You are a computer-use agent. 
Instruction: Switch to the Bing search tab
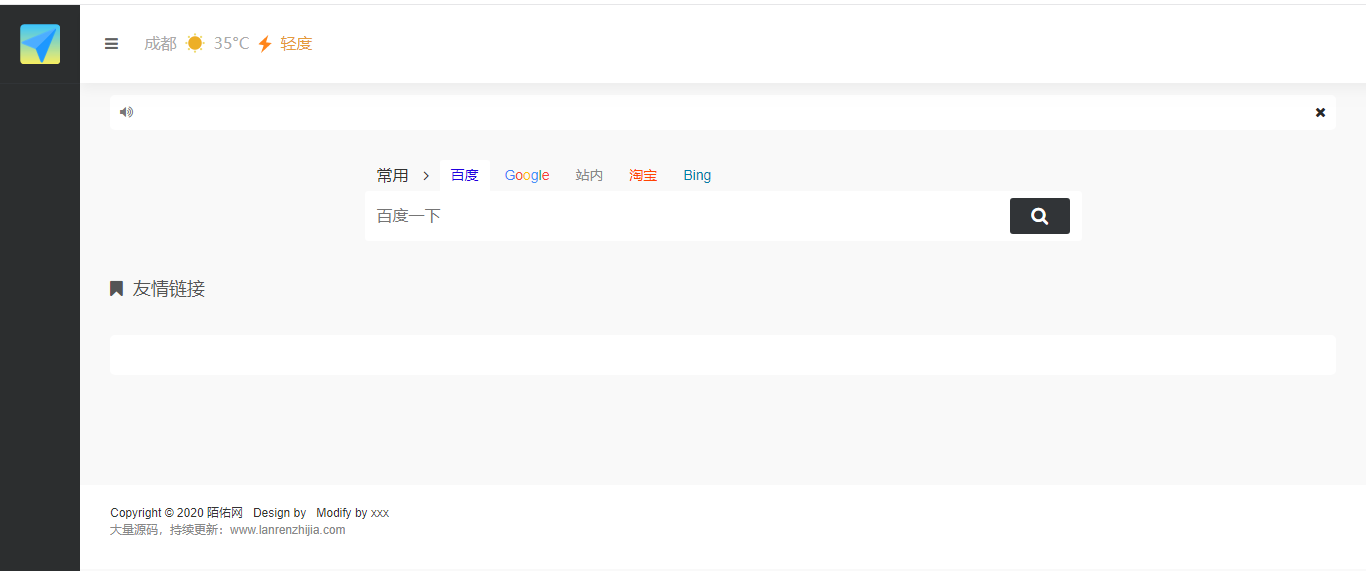click(x=697, y=176)
